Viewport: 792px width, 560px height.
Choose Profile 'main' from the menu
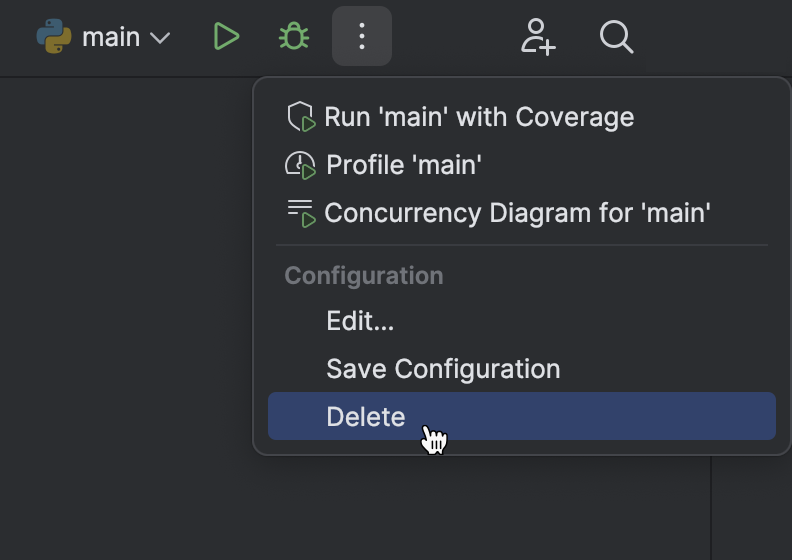point(404,165)
